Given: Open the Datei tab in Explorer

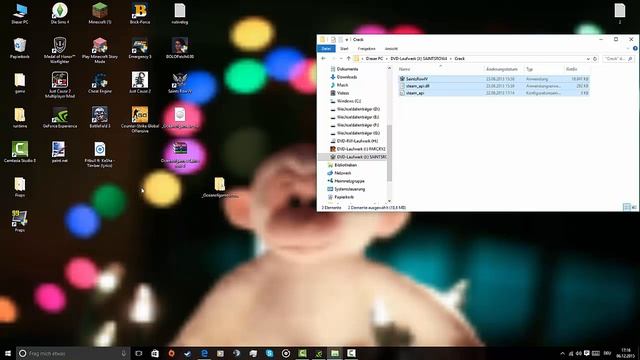Looking at the screenshot, I should point(326,49).
